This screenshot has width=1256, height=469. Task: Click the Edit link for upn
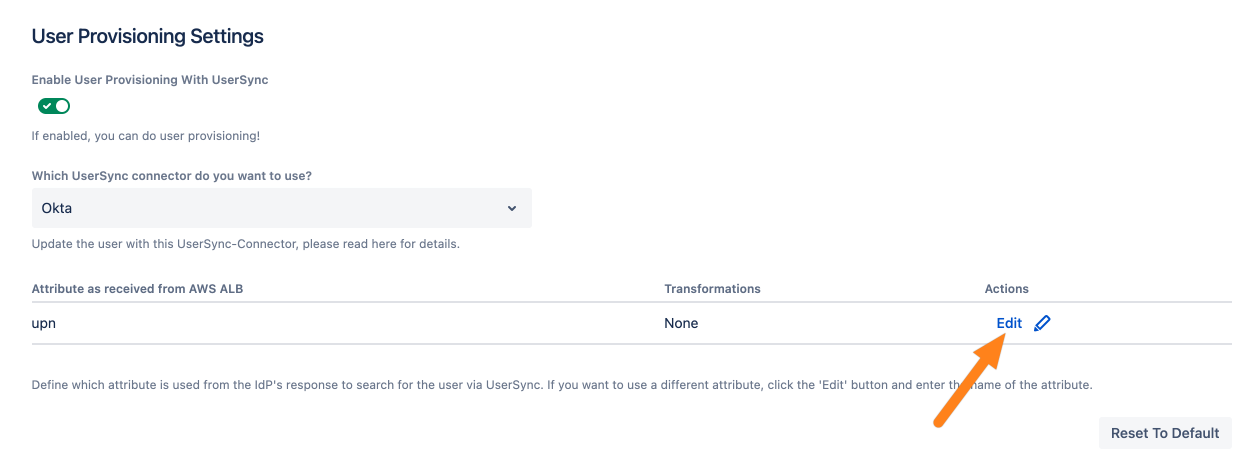(1009, 323)
